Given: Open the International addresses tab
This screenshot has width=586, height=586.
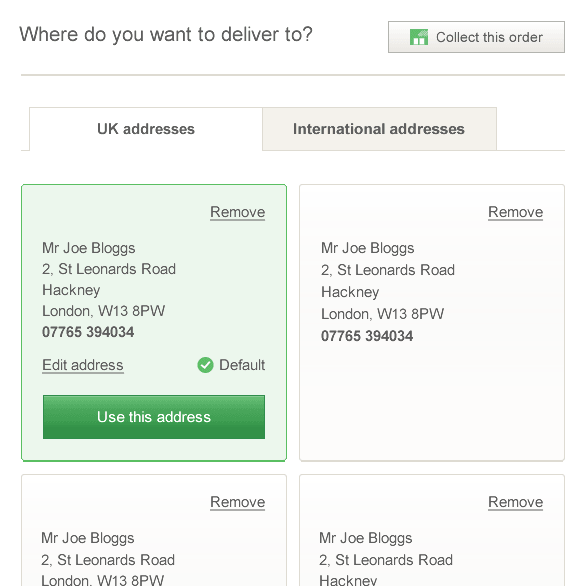Looking at the screenshot, I should click(379, 129).
